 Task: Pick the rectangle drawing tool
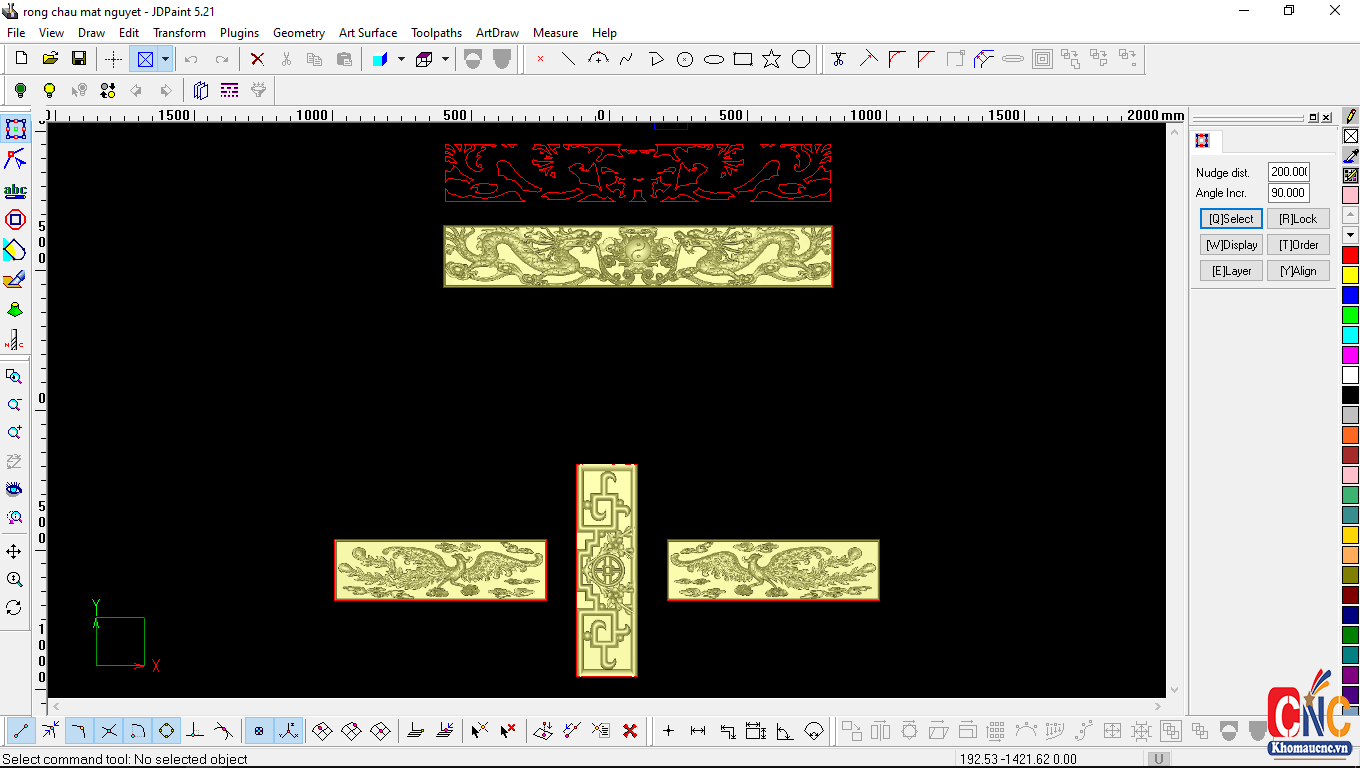[742, 59]
